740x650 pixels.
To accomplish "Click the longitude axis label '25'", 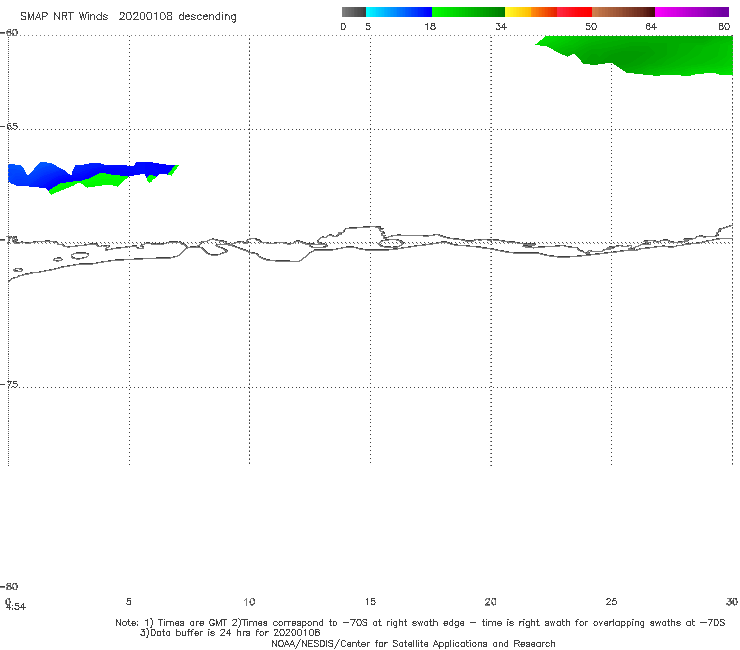I will pos(611,602).
